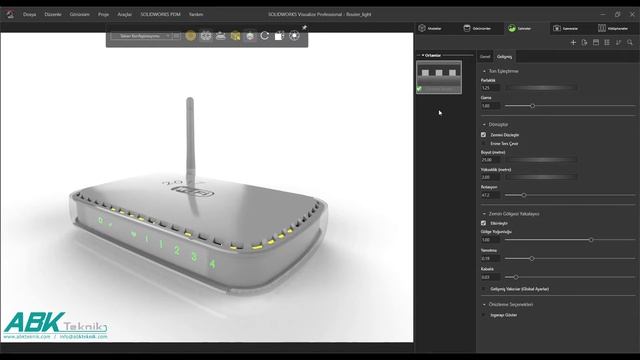Click the circular refresh arrow icon
The width and height of the screenshot is (640, 360).
[x=264, y=36]
